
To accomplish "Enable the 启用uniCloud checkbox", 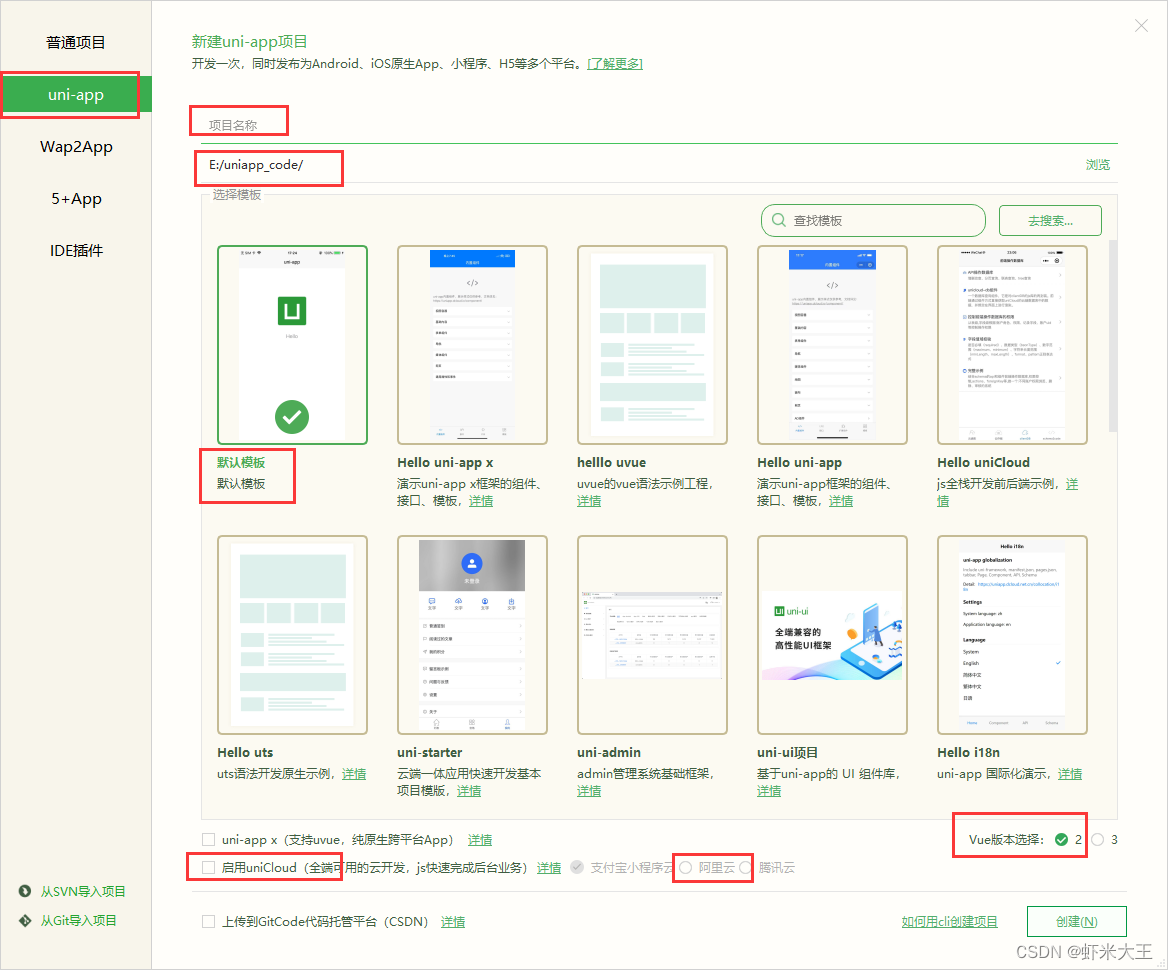I will point(209,867).
